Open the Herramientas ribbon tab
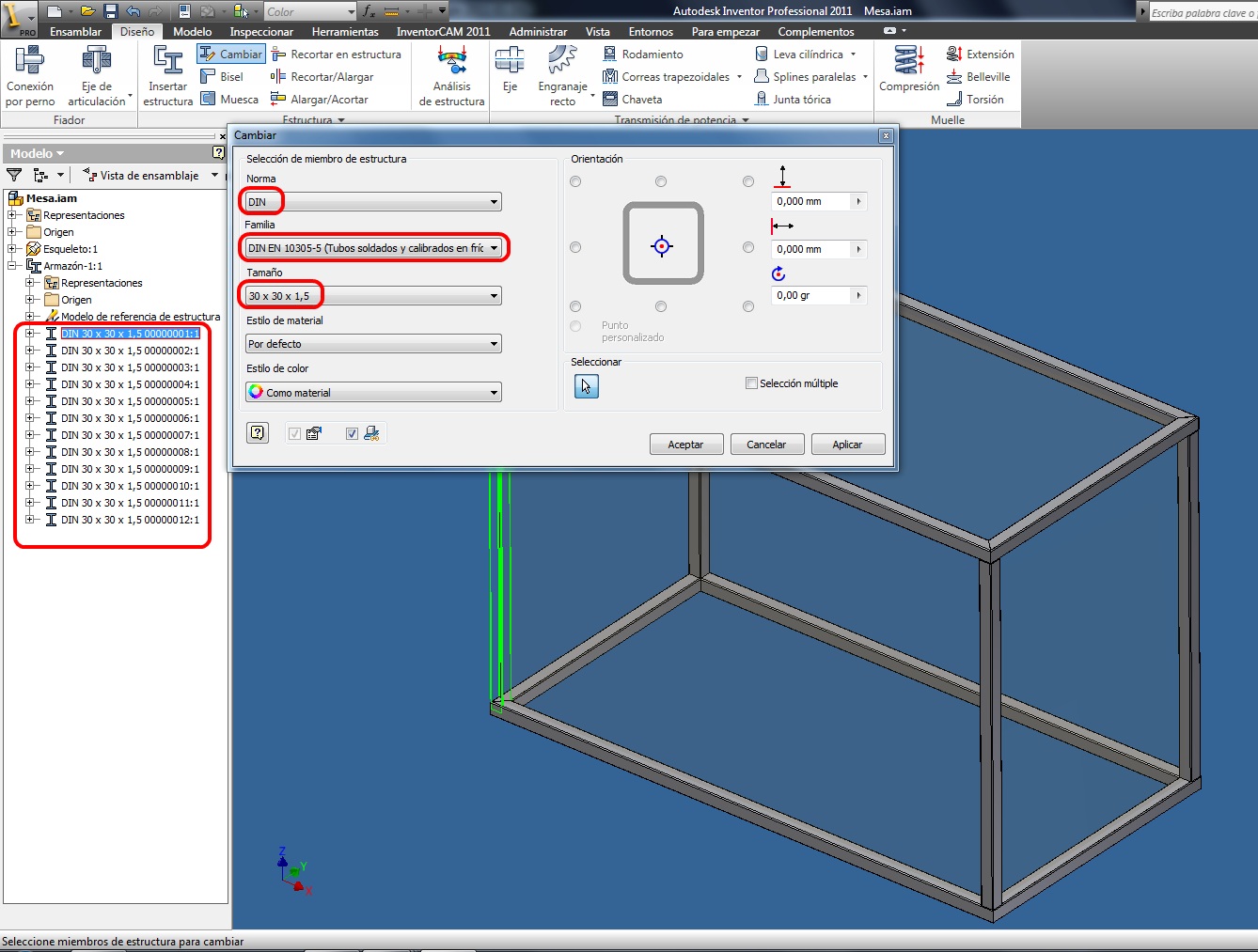Image resolution: width=1258 pixels, height=952 pixels. (x=345, y=31)
